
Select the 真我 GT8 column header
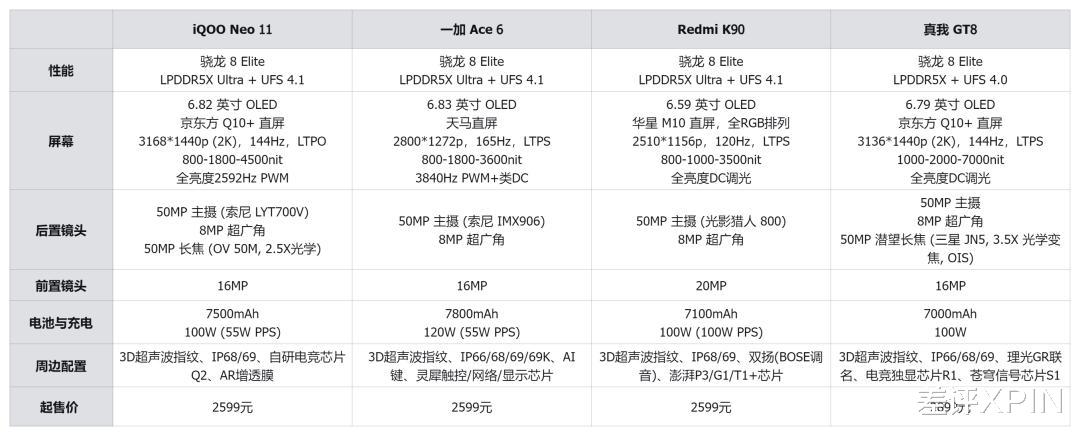pyautogui.click(x=950, y=30)
